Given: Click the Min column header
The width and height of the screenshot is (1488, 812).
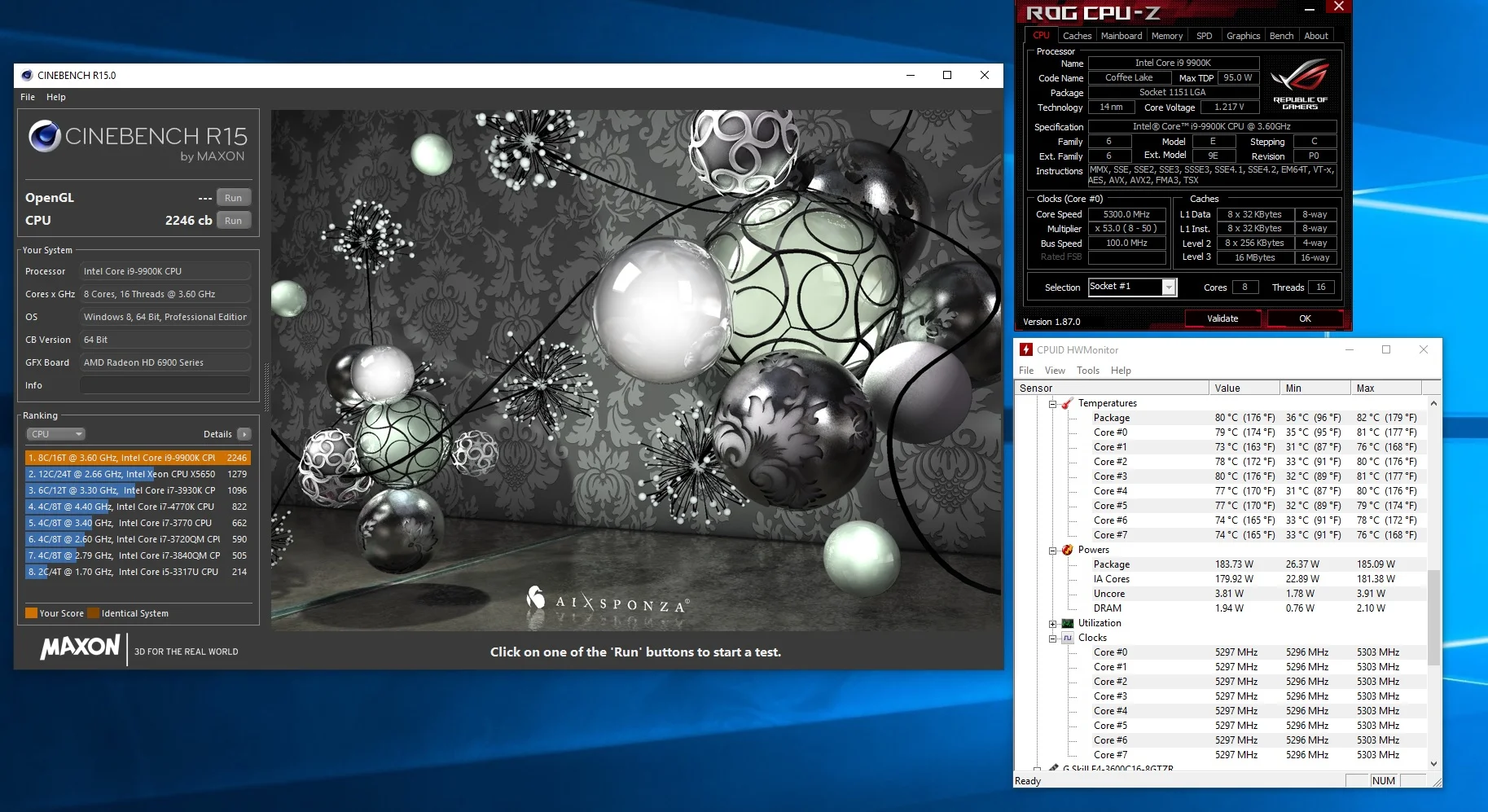Looking at the screenshot, I should pos(1315,388).
